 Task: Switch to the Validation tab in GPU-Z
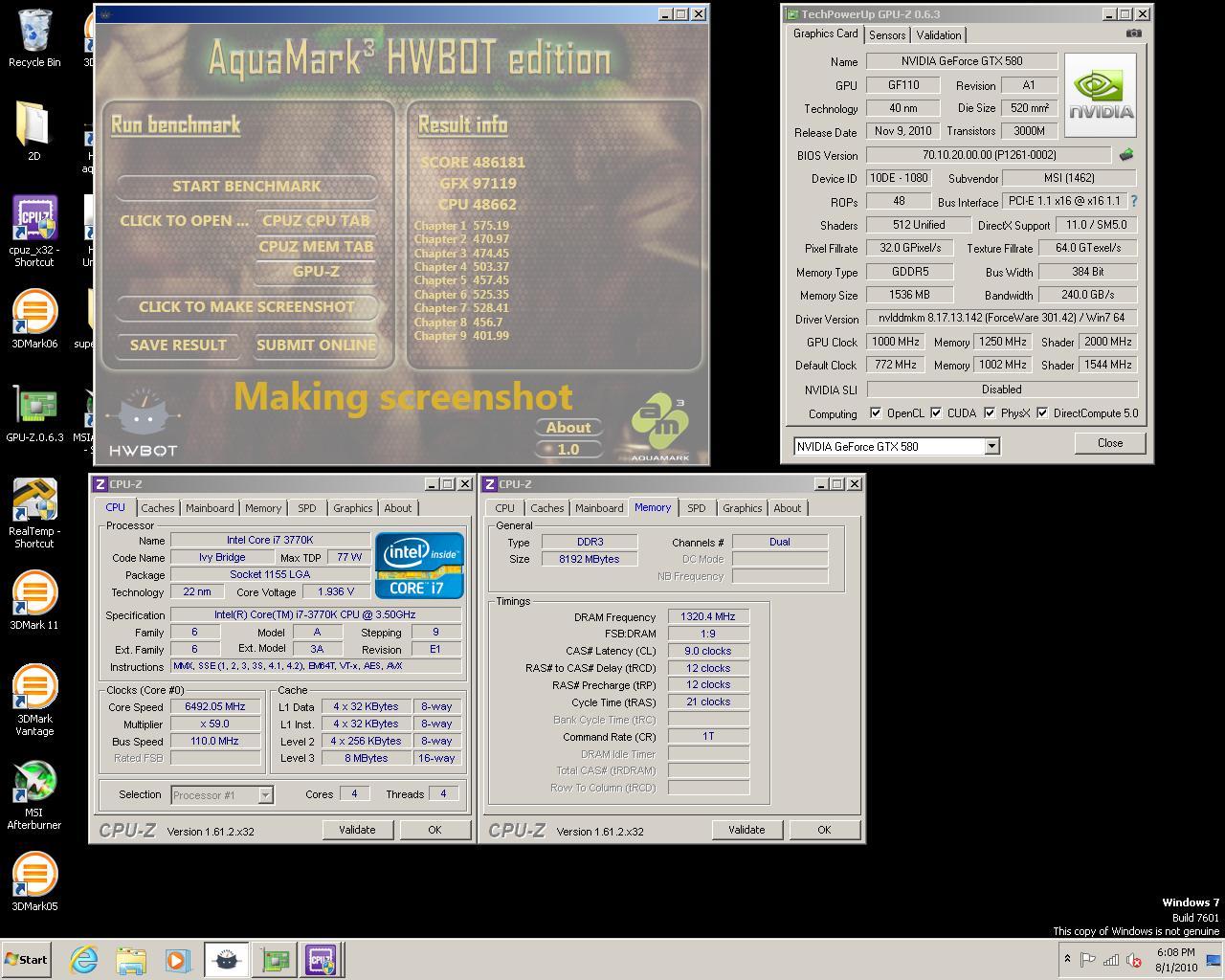point(938,34)
